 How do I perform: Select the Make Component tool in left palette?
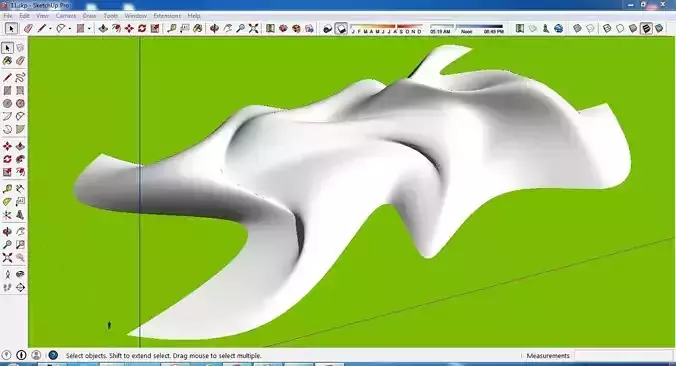click(20, 48)
